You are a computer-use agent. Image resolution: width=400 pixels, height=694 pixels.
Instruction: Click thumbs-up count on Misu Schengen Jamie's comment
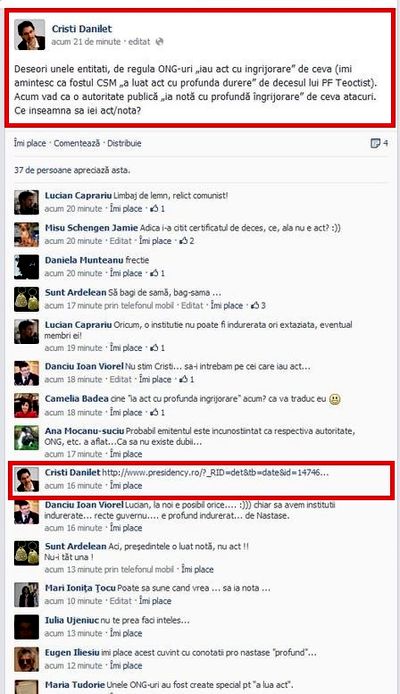[x=187, y=241]
